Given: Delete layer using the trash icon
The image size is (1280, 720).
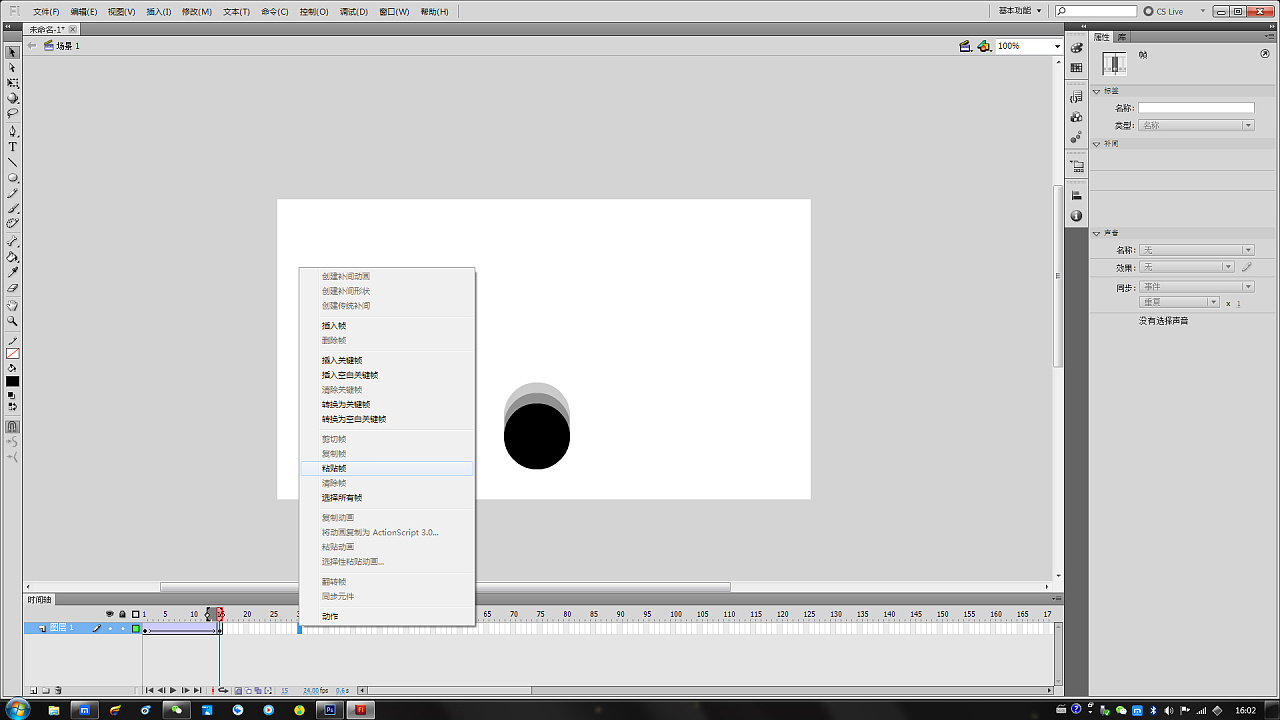Looking at the screenshot, I should point(58,690).
